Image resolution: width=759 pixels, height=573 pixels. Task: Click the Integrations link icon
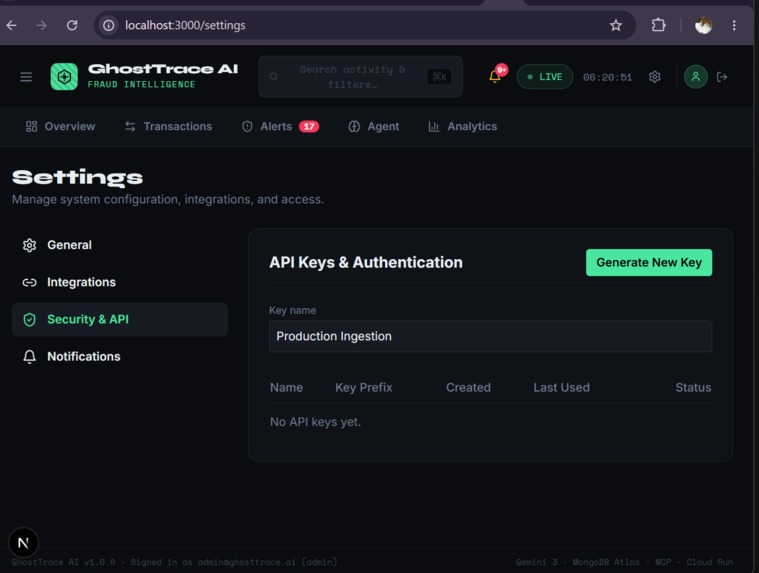click(30, 282)
